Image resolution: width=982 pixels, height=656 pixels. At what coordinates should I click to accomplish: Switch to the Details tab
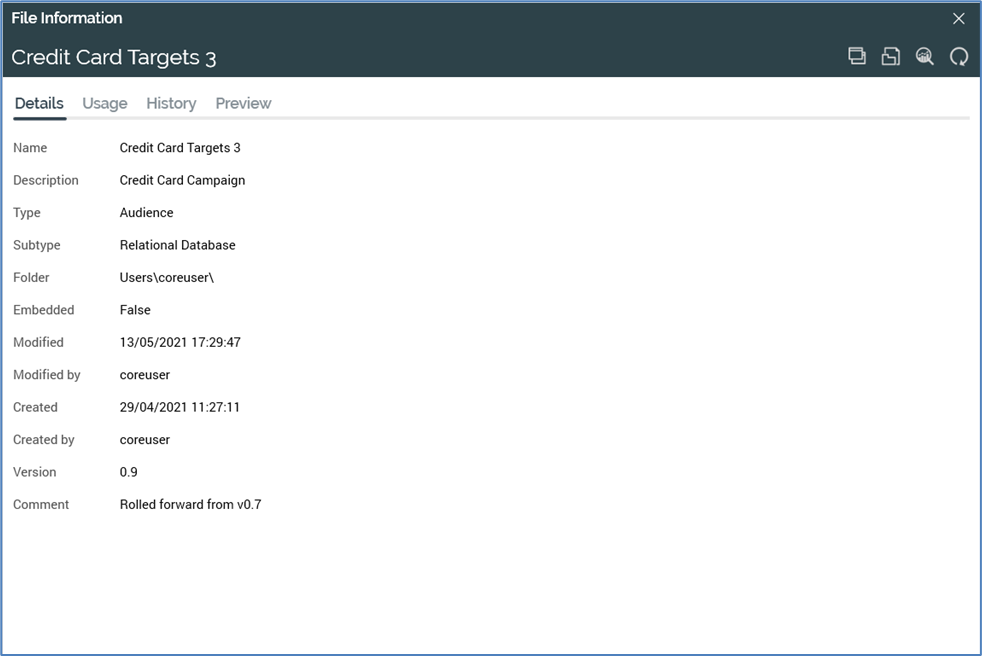coord(39,103)
